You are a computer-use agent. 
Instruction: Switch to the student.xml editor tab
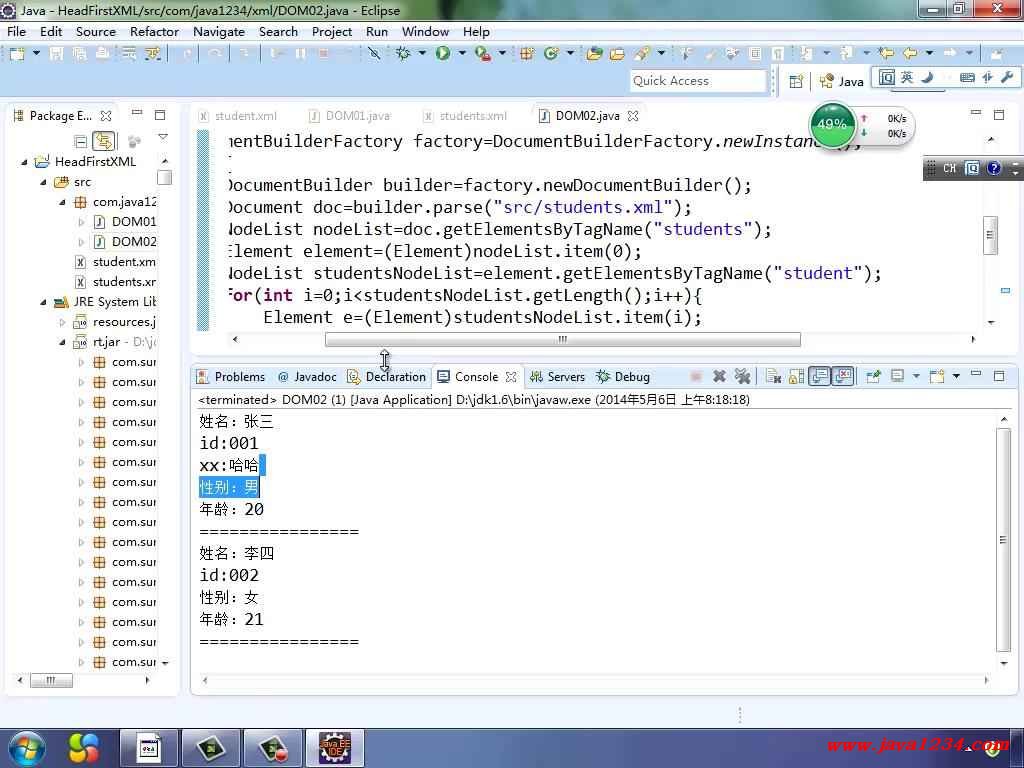[238, 116]
